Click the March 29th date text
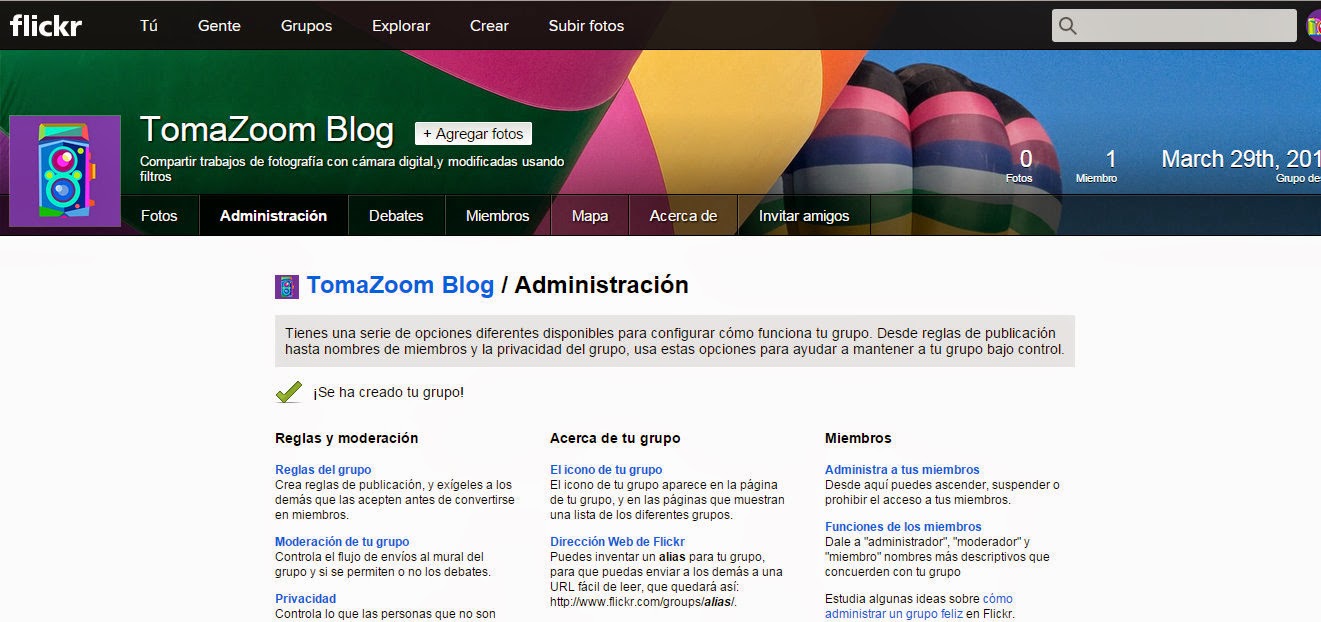The height and width of the screenshot is (622, 1321). 1241,159
